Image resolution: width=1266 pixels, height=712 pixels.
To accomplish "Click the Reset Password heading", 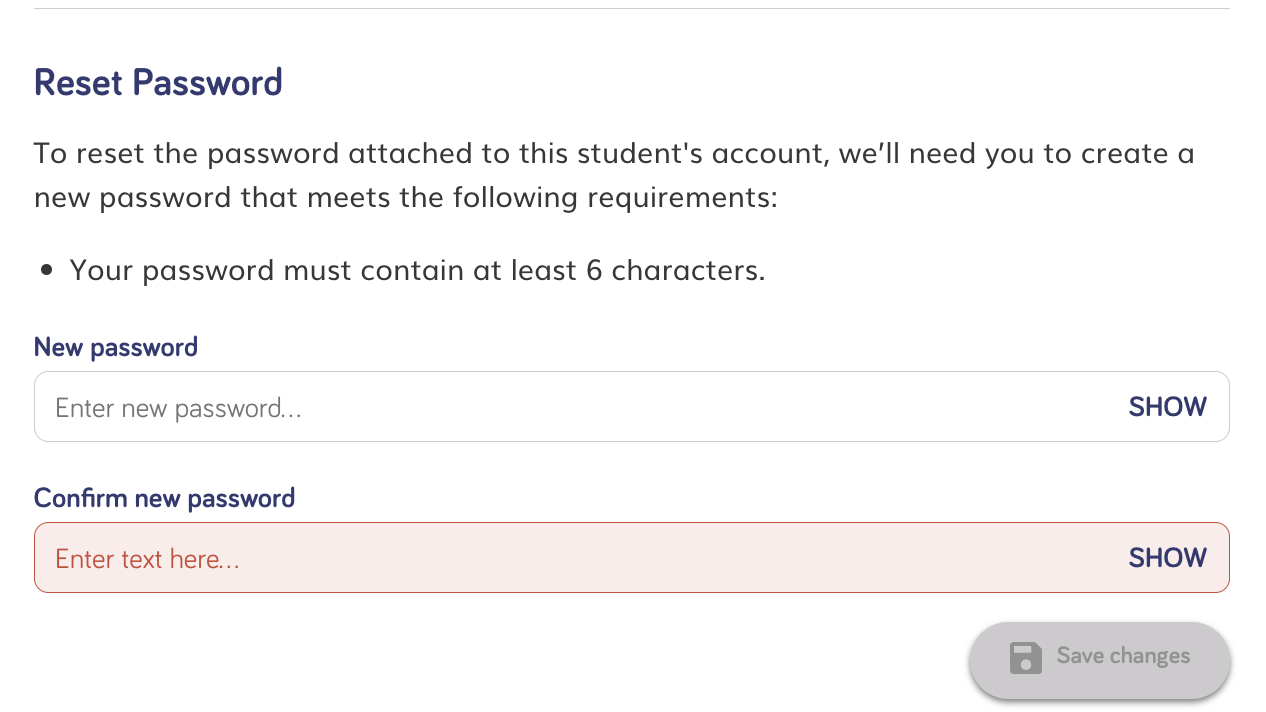I will [158, 82].
